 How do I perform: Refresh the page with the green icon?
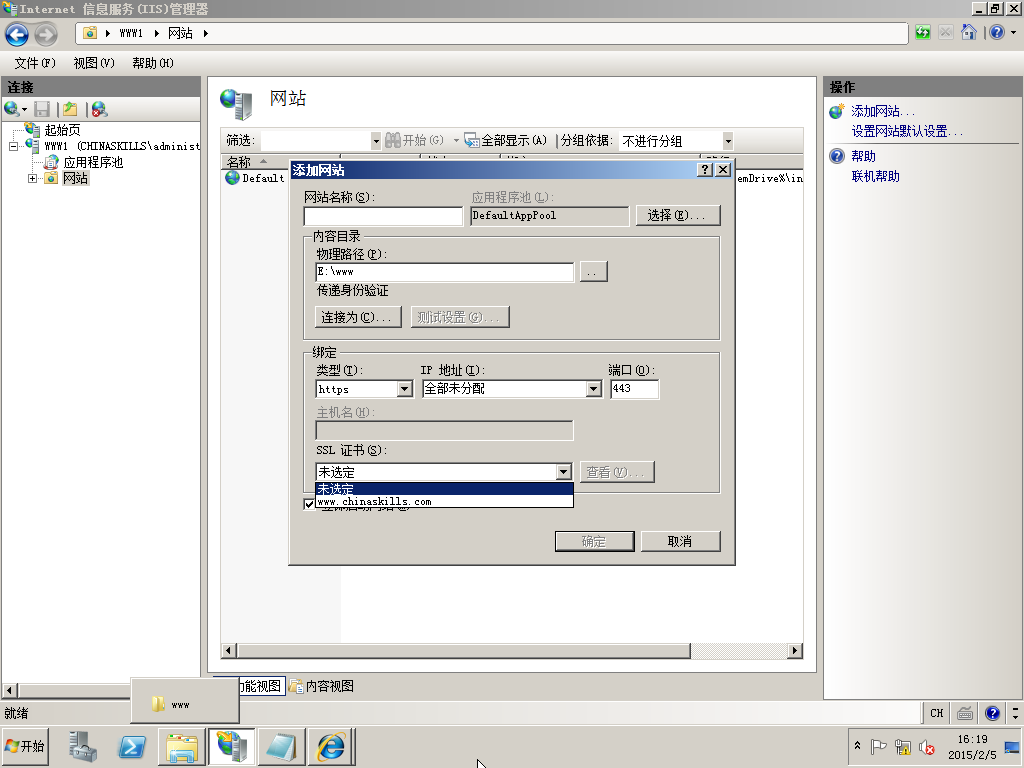click(x=923, y=33)
